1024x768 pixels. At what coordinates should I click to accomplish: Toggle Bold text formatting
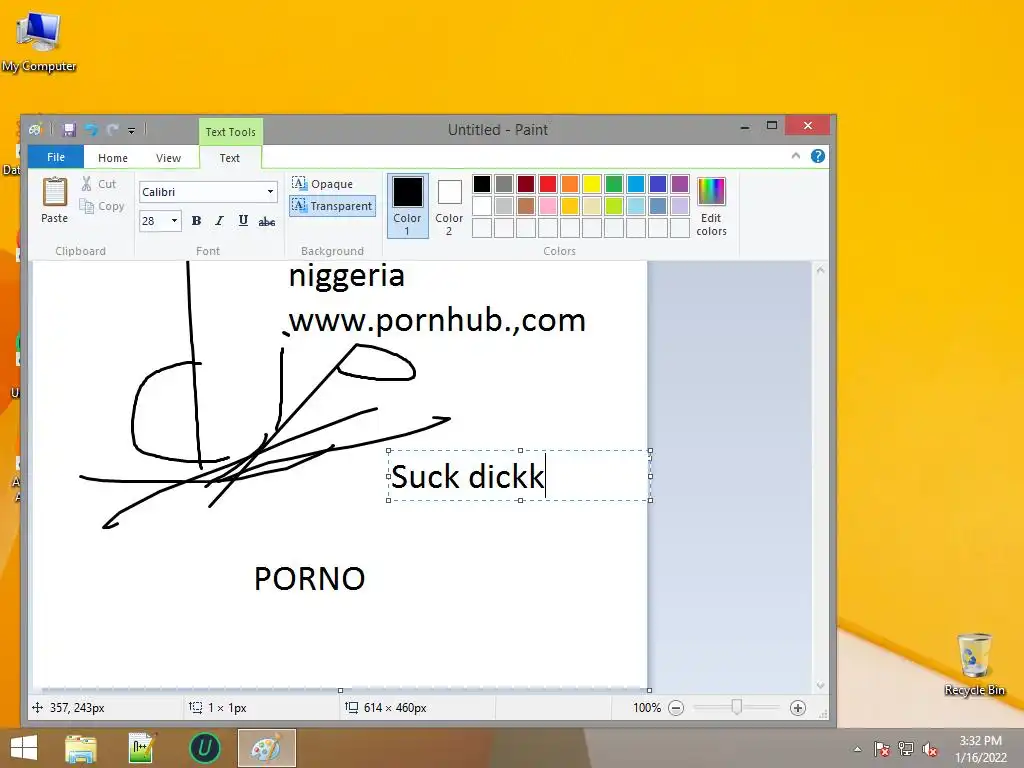click(x=196, y=221)
